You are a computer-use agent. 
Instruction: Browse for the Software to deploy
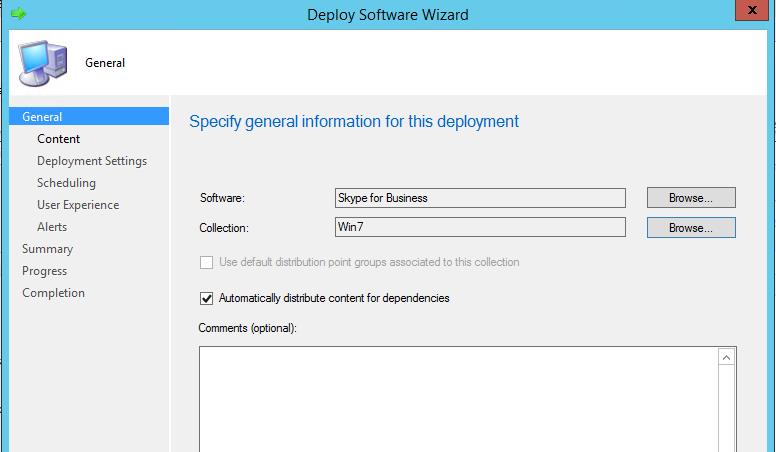click(690, 198)
